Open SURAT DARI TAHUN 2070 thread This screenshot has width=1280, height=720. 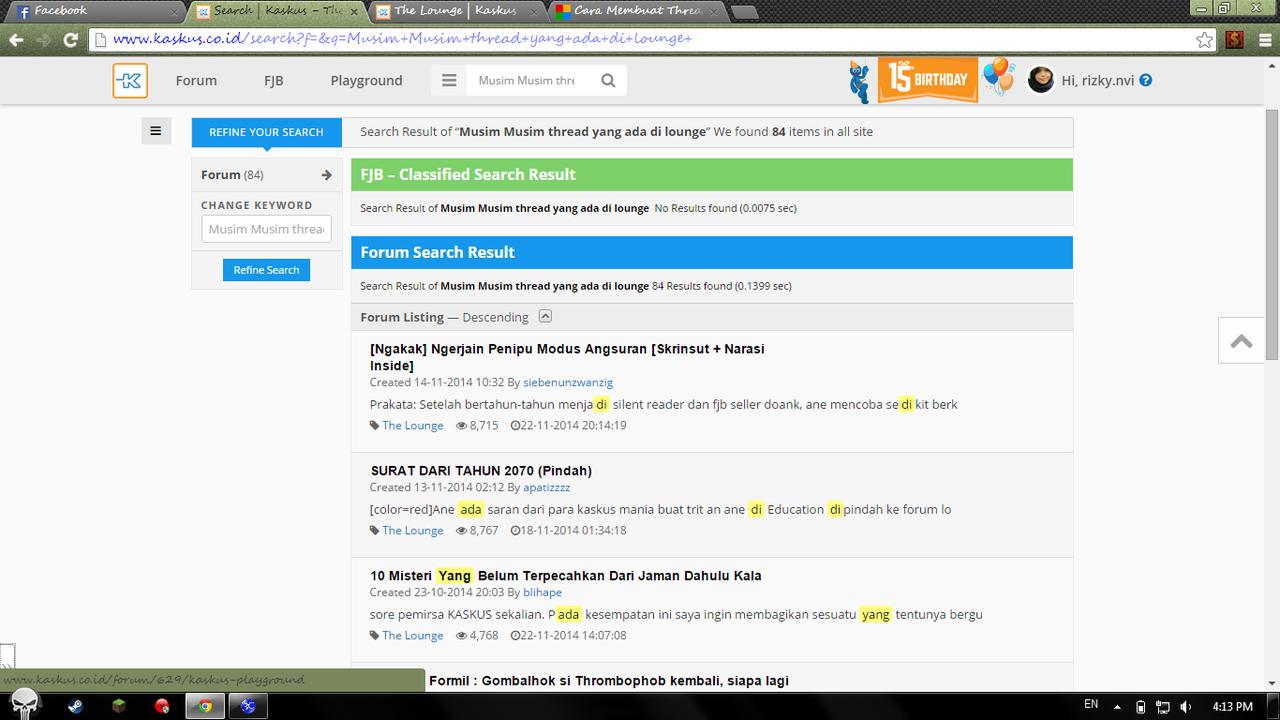click(481, 471)
